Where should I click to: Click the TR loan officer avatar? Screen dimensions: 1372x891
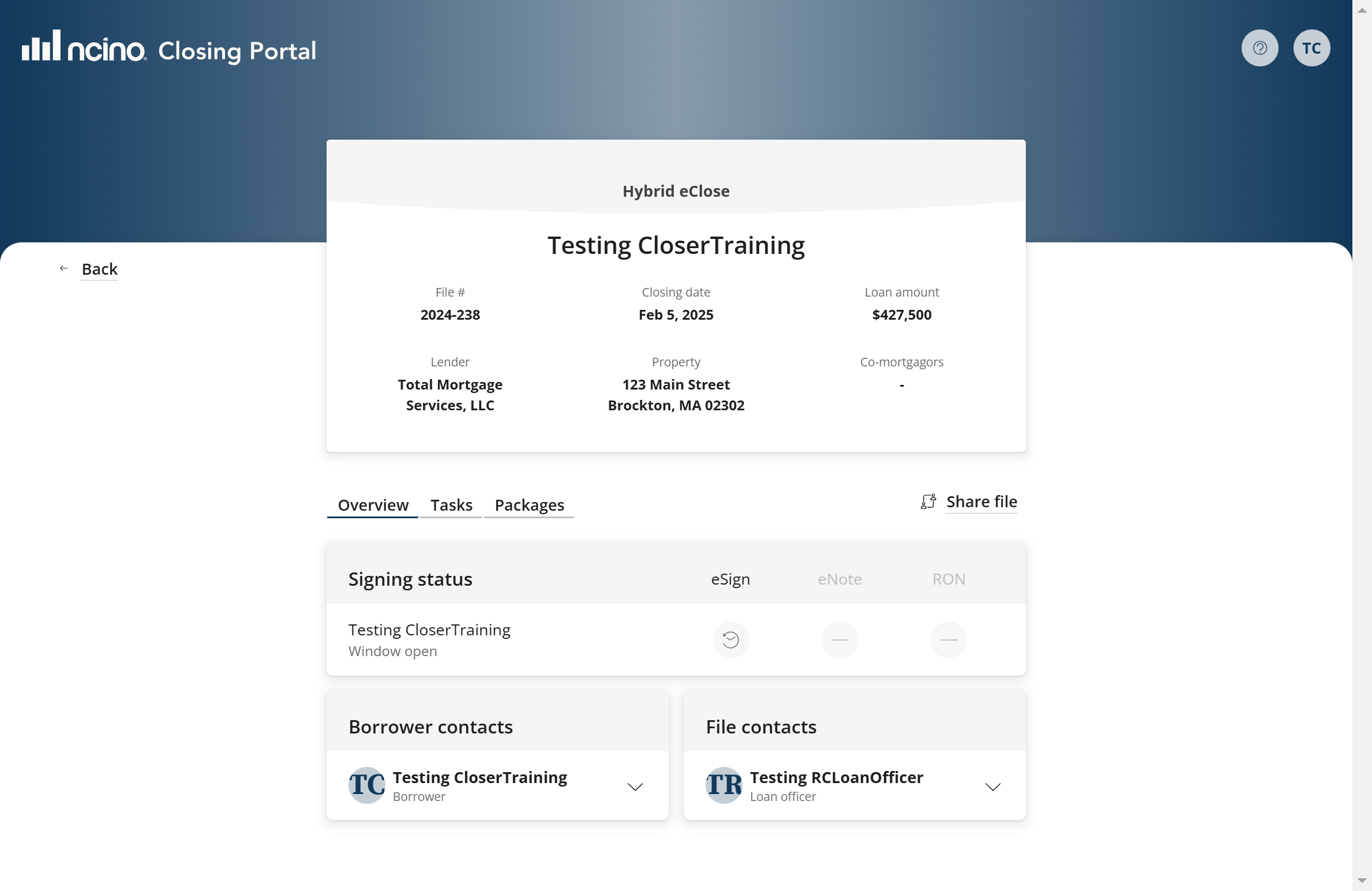(724, 785)
